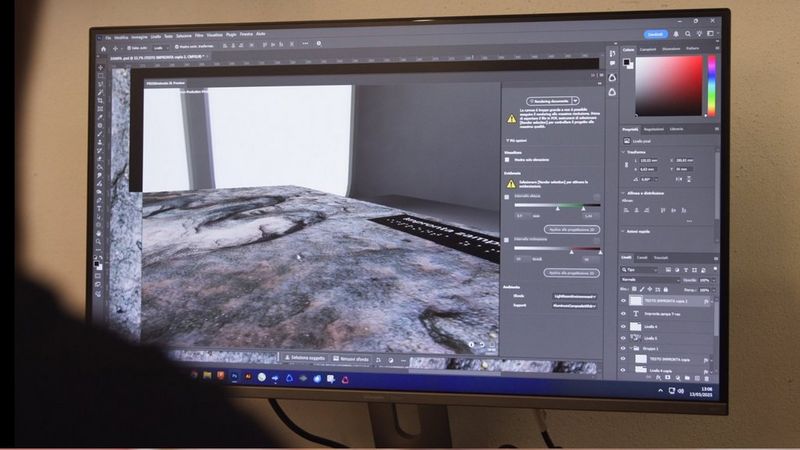Enable the Mostra solo dimensione checkbox

(508, 159)
